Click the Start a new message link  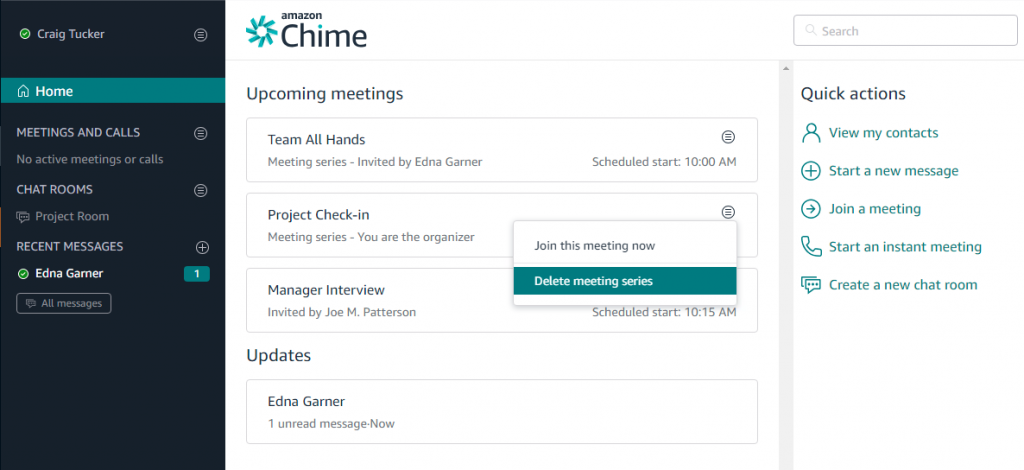pyautogui.click(x=893, y=171)
